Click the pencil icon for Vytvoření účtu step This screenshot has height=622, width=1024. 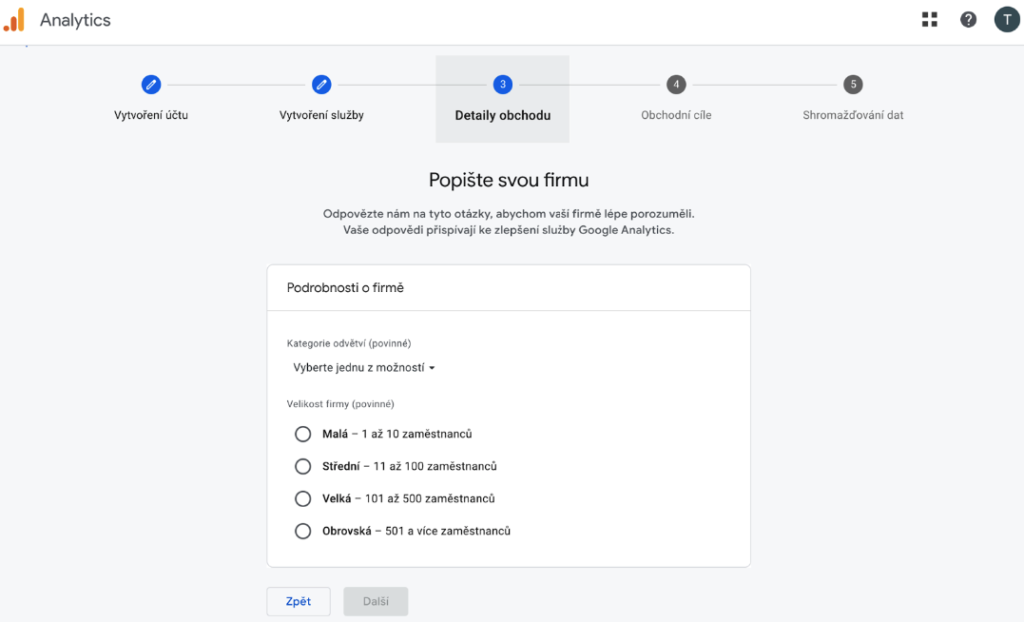pos(151,85)
